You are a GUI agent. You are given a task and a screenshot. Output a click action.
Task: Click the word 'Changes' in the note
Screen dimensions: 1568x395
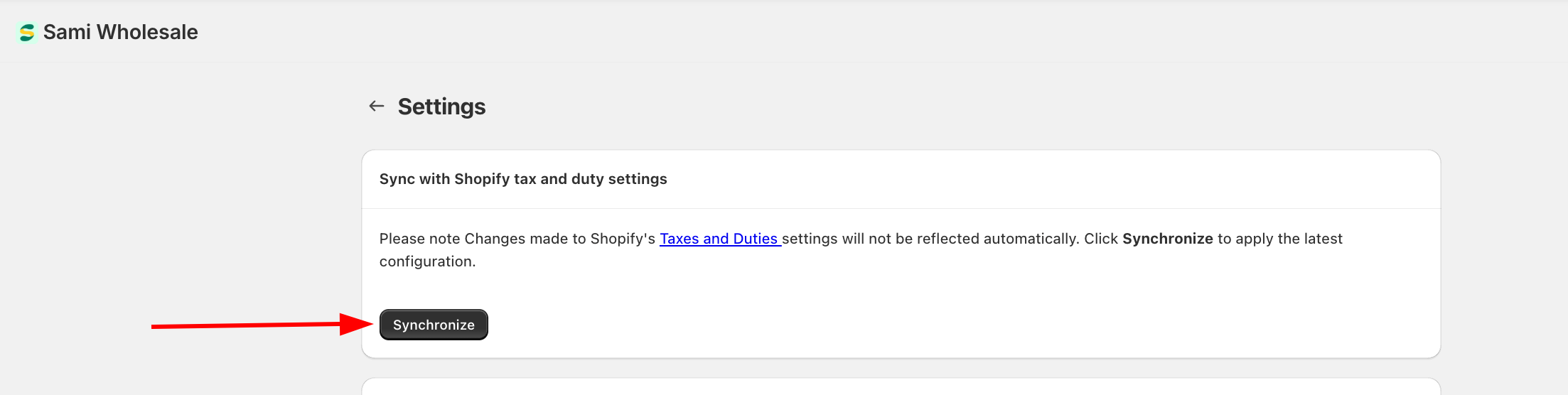coord(495,239)
